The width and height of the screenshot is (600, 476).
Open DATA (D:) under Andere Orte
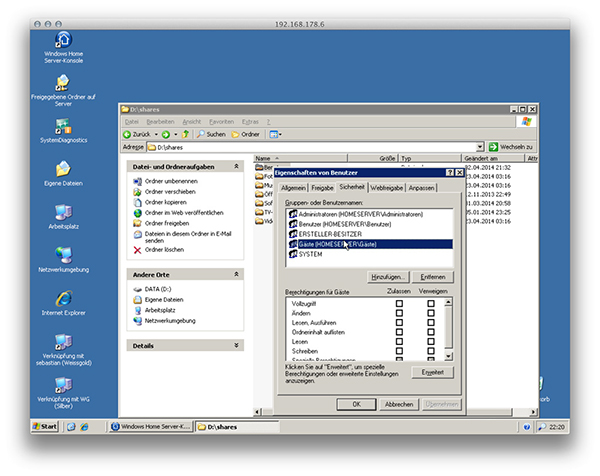point(158,289)
